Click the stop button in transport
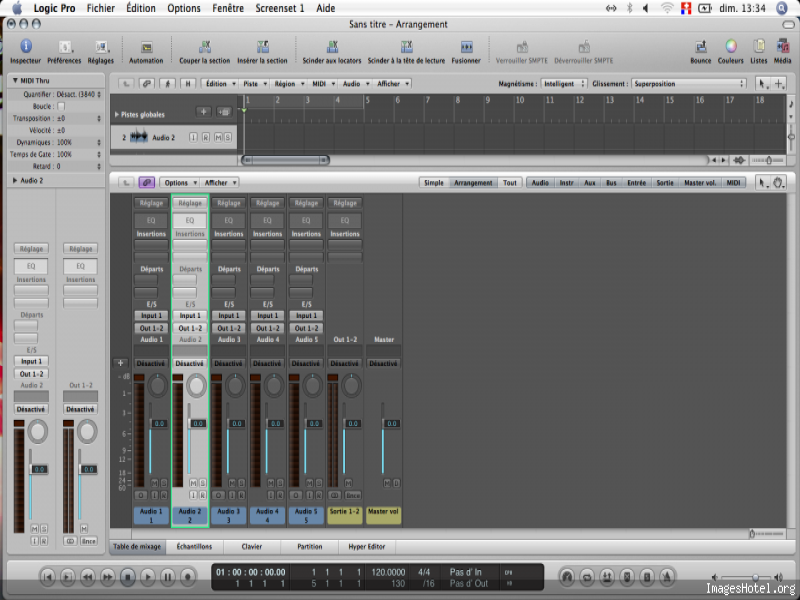Image resolution: width=800 pixels, height=600 pixels. [x=128, y=577]
